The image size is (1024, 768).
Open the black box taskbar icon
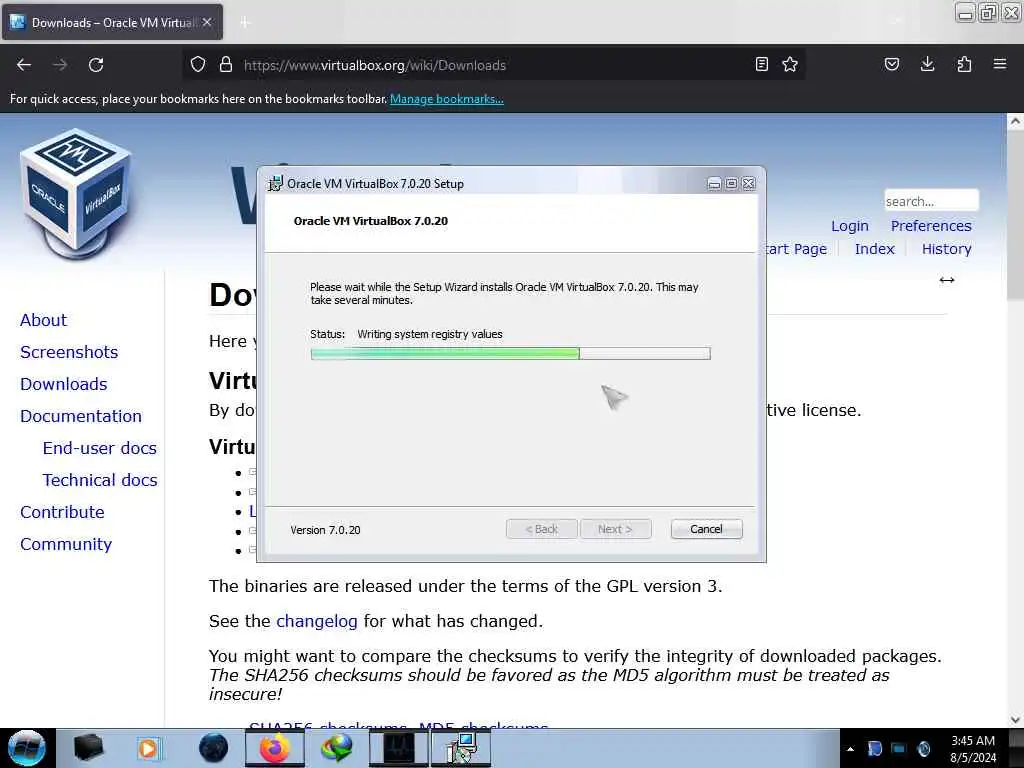pos(89,748)
